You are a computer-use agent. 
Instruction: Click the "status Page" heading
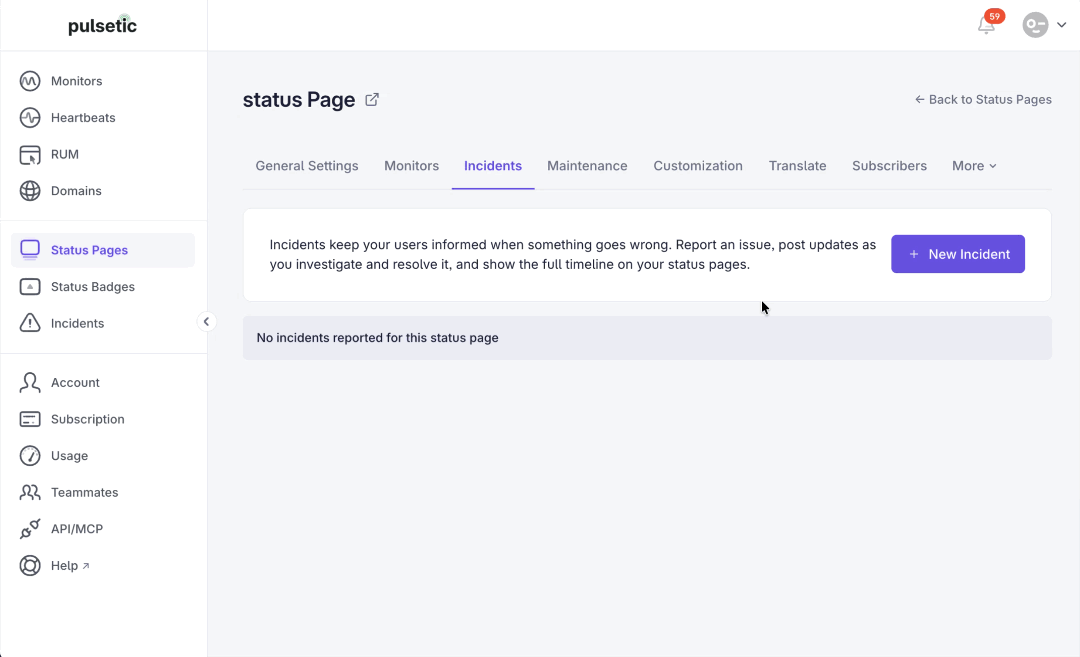coord(299,100)
